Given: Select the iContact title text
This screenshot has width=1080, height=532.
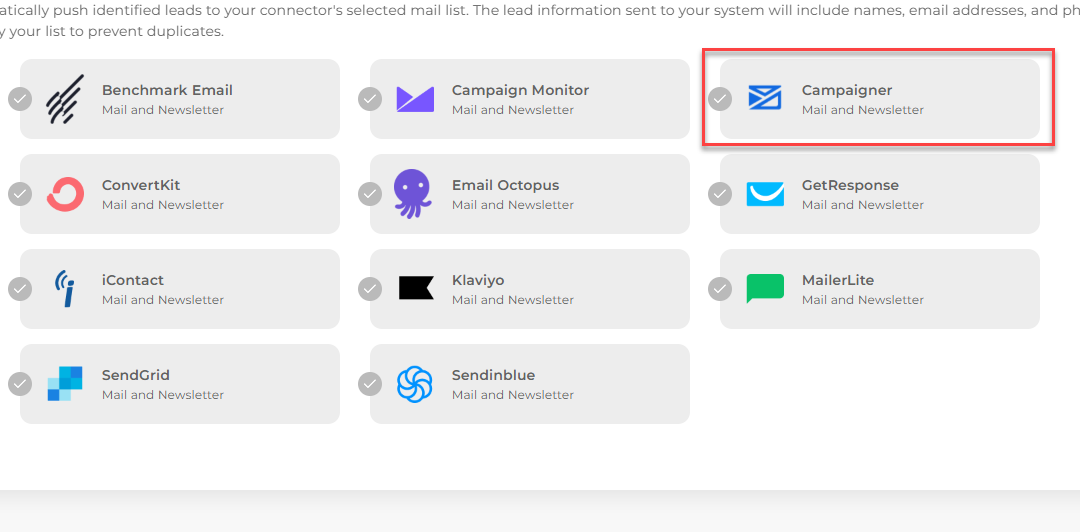Looking at the screenshot, I should click(133, 280).
